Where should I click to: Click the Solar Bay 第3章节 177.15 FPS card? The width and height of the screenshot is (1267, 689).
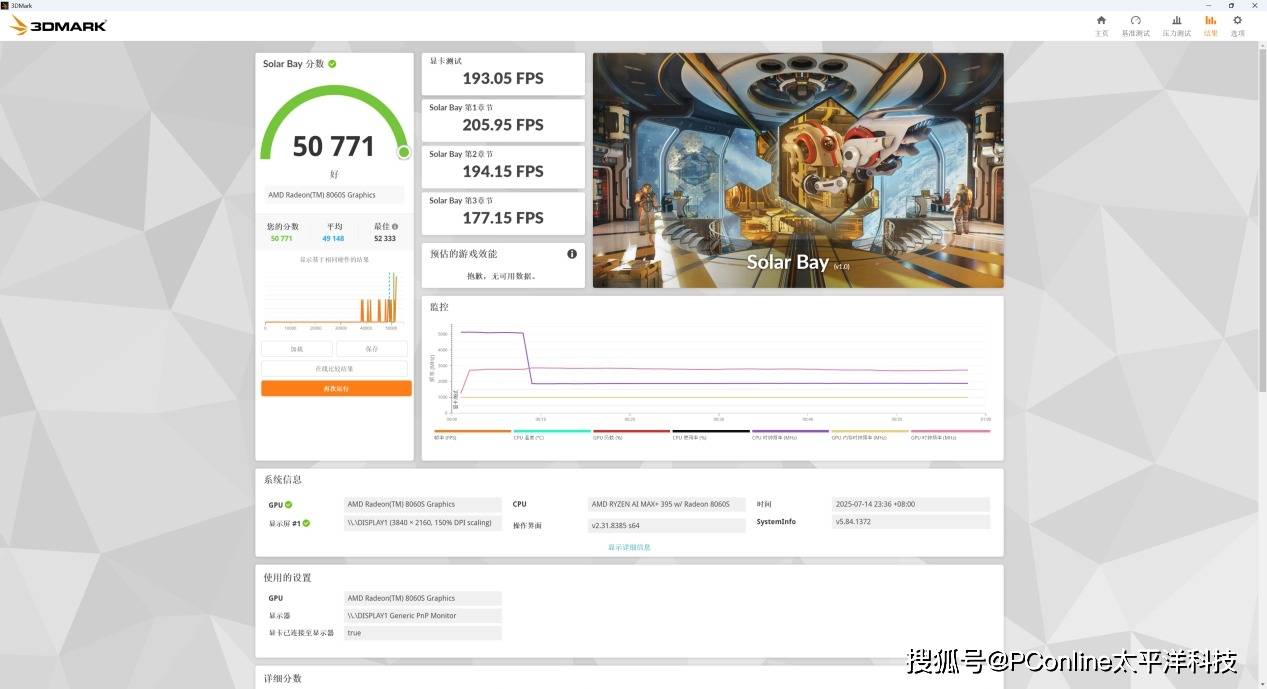503,212
